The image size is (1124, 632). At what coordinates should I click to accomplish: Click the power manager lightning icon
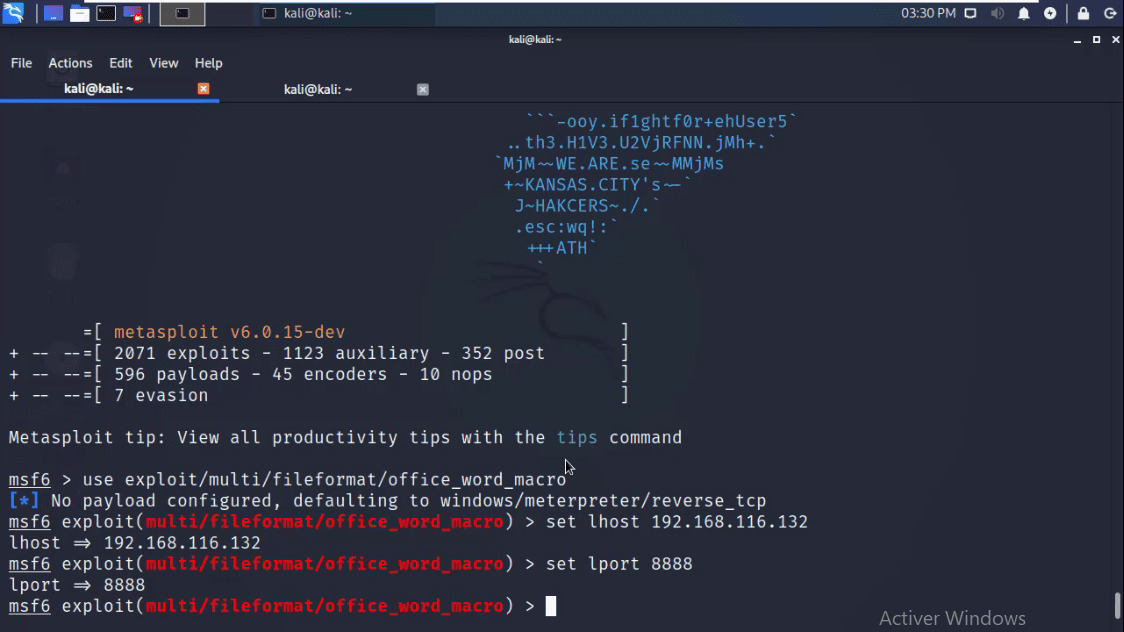(x=1050, y=13)
